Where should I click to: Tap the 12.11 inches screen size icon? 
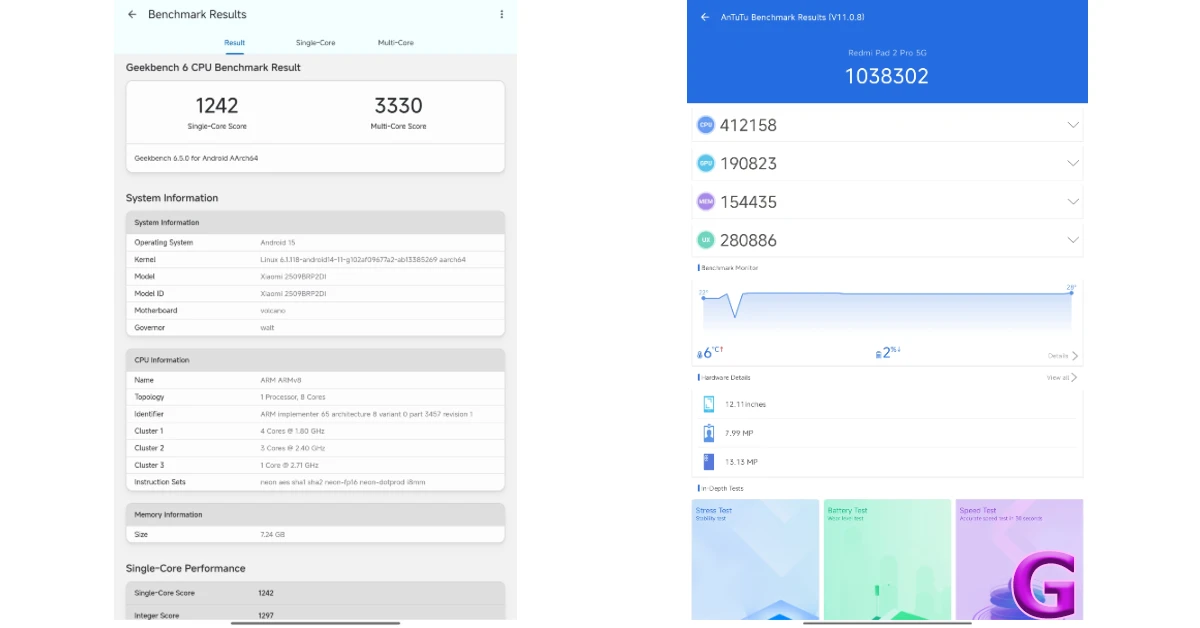[709, 404]
